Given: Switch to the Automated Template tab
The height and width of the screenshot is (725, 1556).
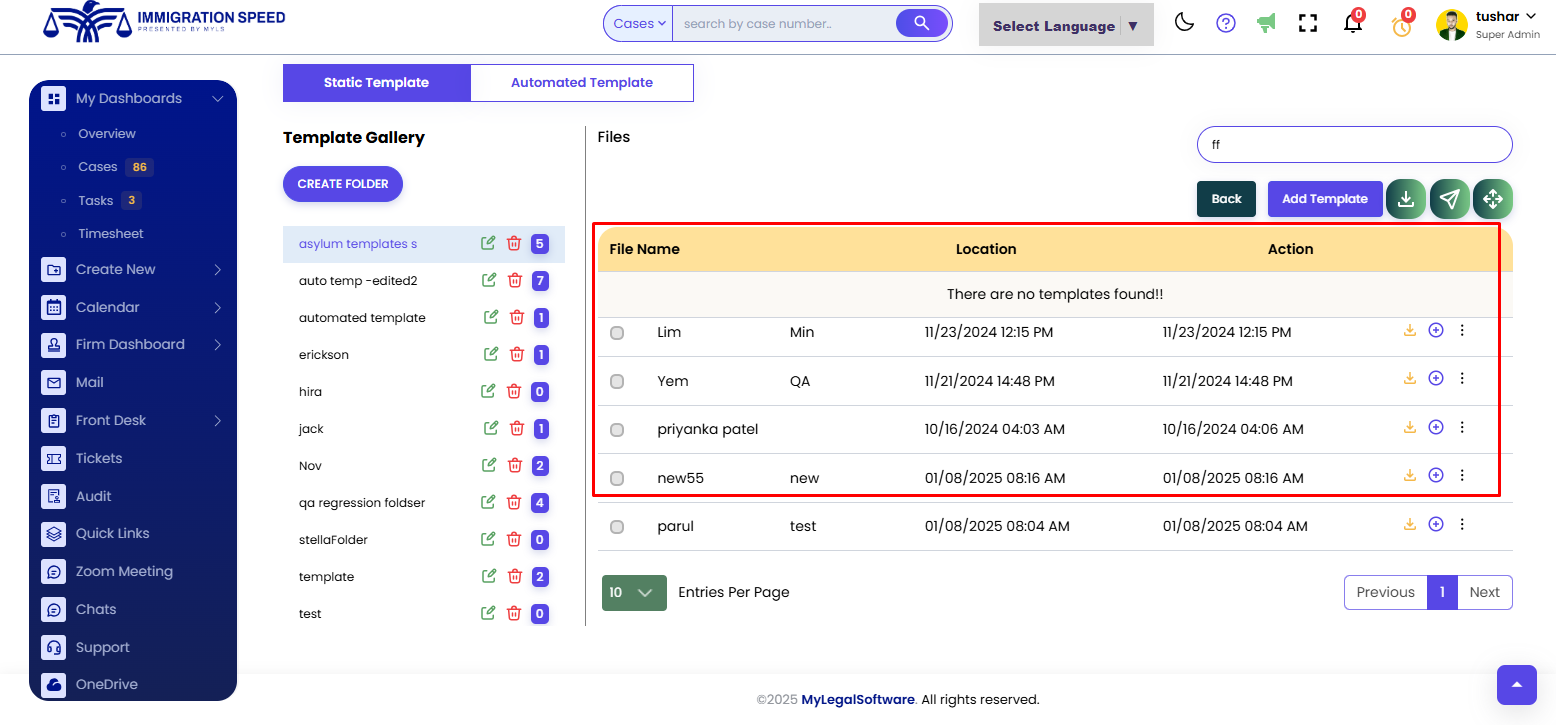Looking at the screenshot, I should [x=581, y=83].
